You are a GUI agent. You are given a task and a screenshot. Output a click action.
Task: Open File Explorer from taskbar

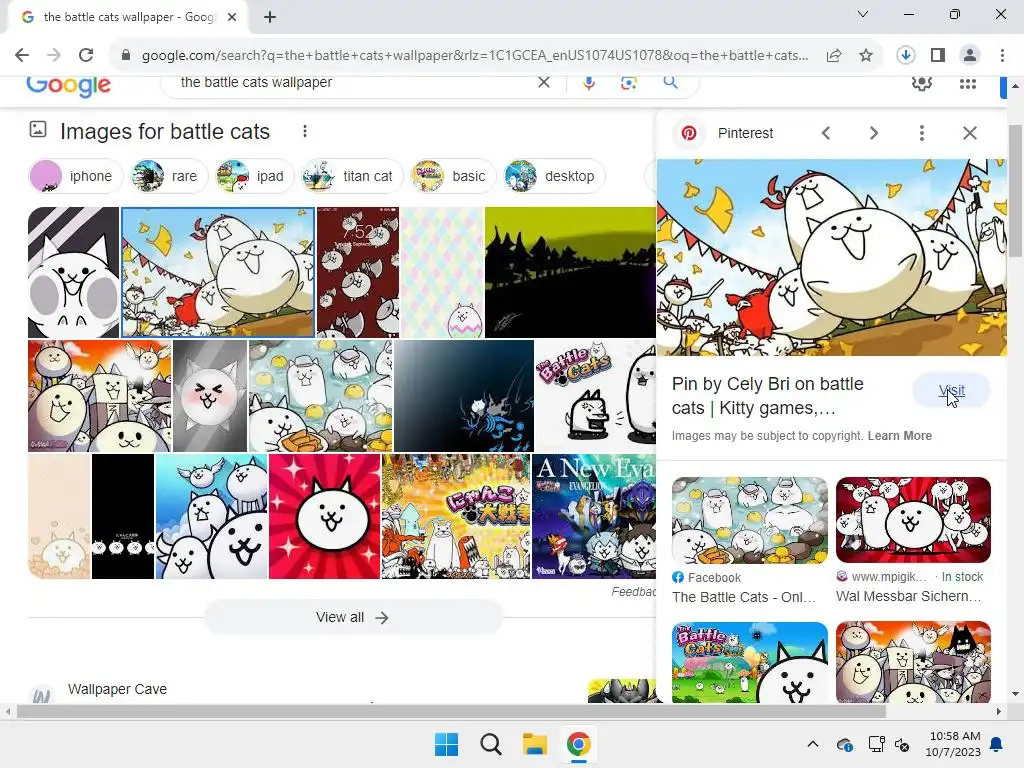[534, 744]
